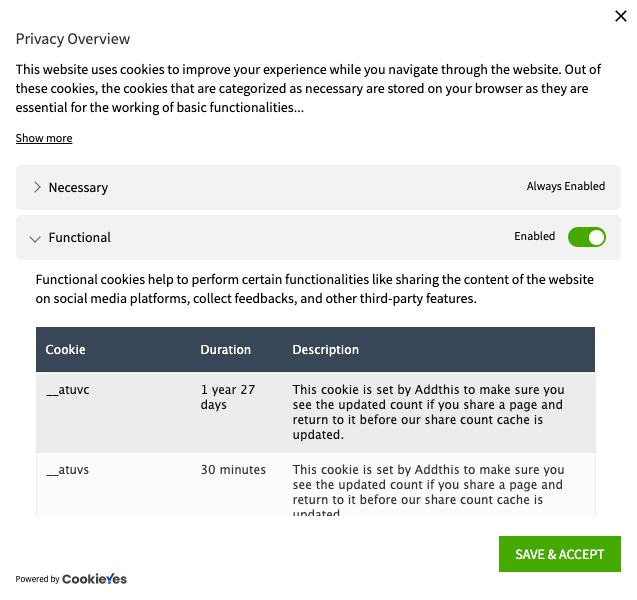Screen dimensions: 637x600
Task: Click the 30 minutes duration cell
Action: [233, 470]
